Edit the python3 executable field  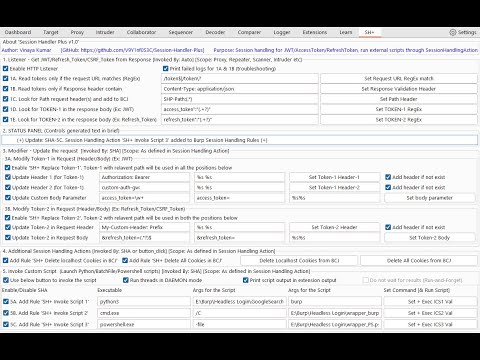click(144, 302)
